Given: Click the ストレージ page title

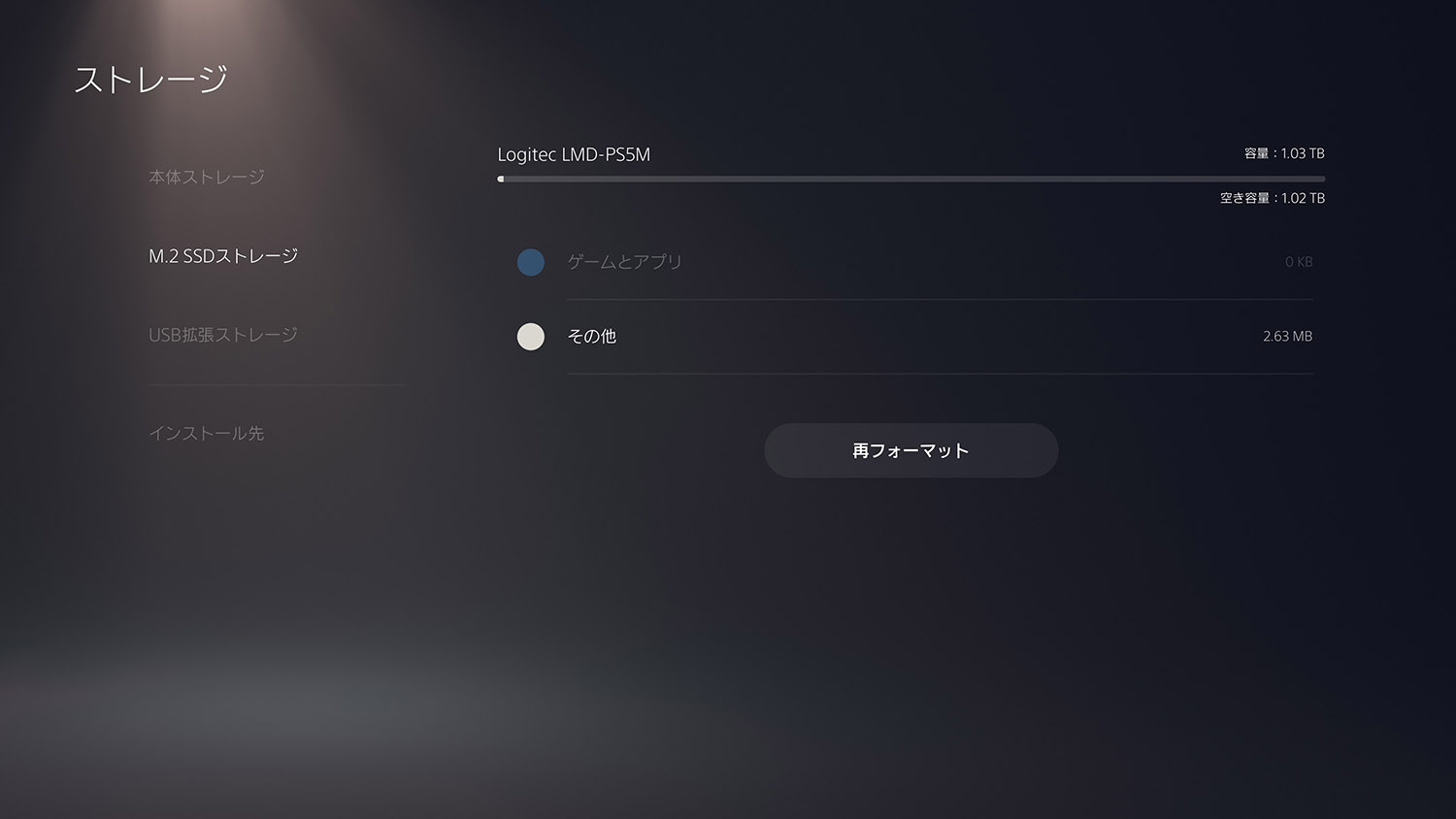Looking at the screenshot, I should pos(150,80).
